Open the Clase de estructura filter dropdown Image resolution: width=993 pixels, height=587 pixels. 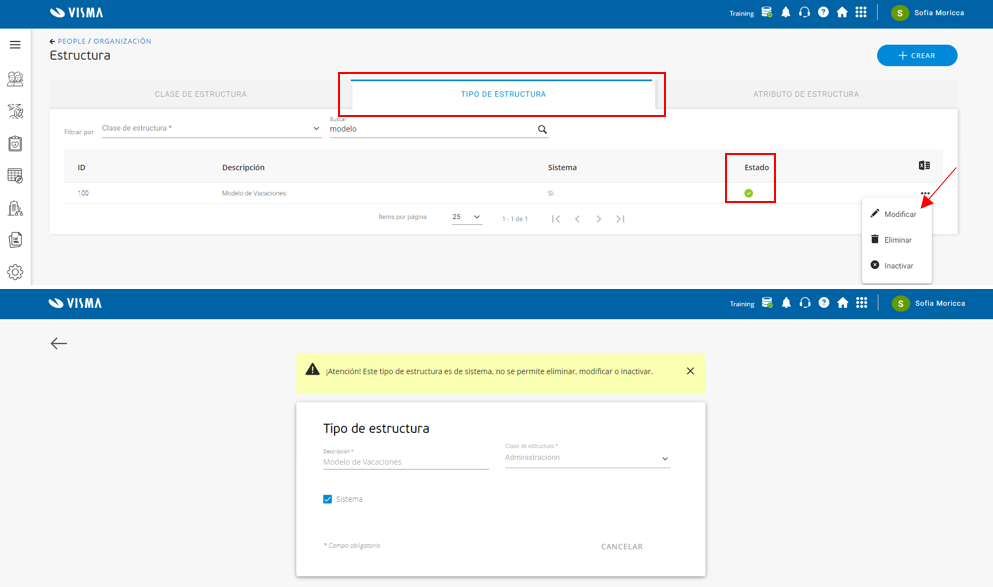(x=212, y=129)
